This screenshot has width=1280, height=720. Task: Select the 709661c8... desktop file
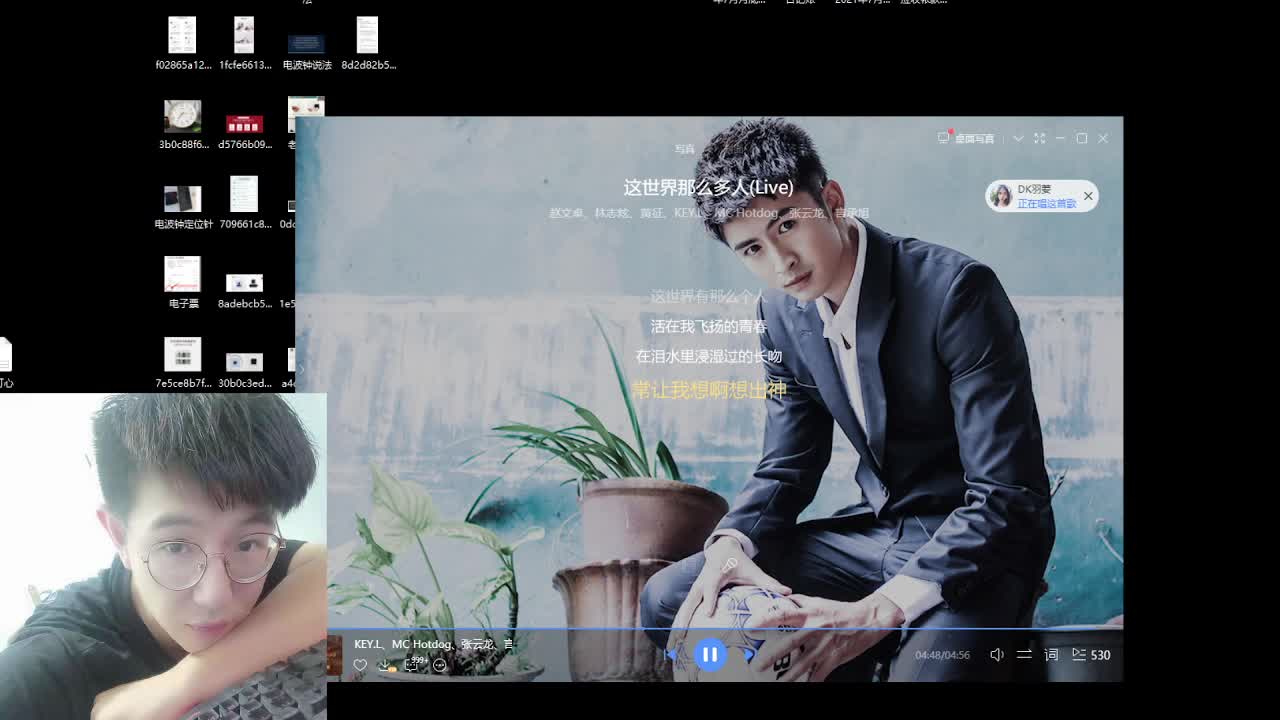click(245, 202)
